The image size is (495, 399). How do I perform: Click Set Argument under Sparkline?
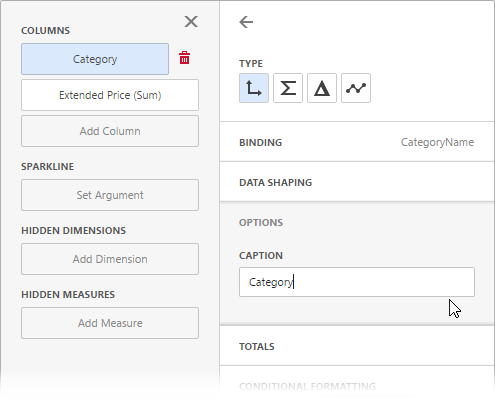(x=110, y=195)
